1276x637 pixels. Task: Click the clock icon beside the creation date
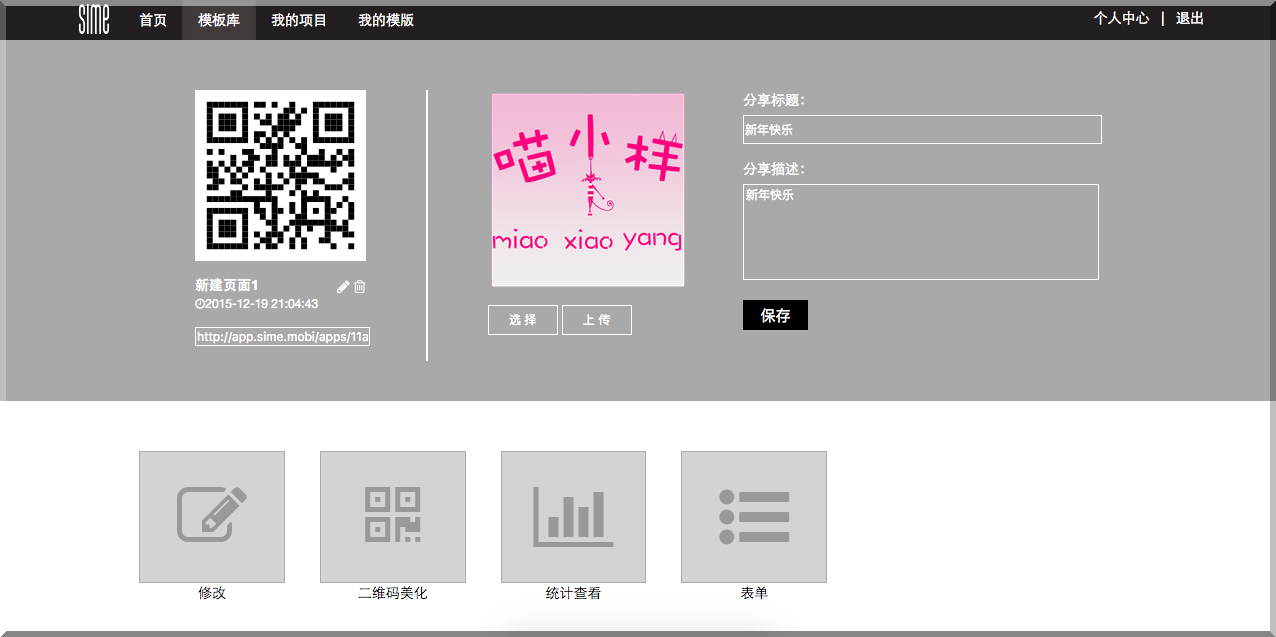click(x=200, y=304)
